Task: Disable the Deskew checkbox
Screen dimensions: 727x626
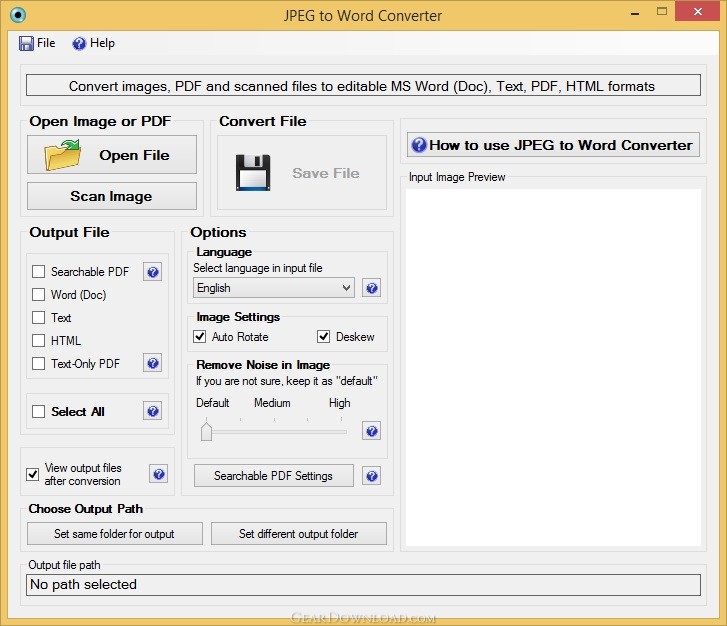Action: 324,336
